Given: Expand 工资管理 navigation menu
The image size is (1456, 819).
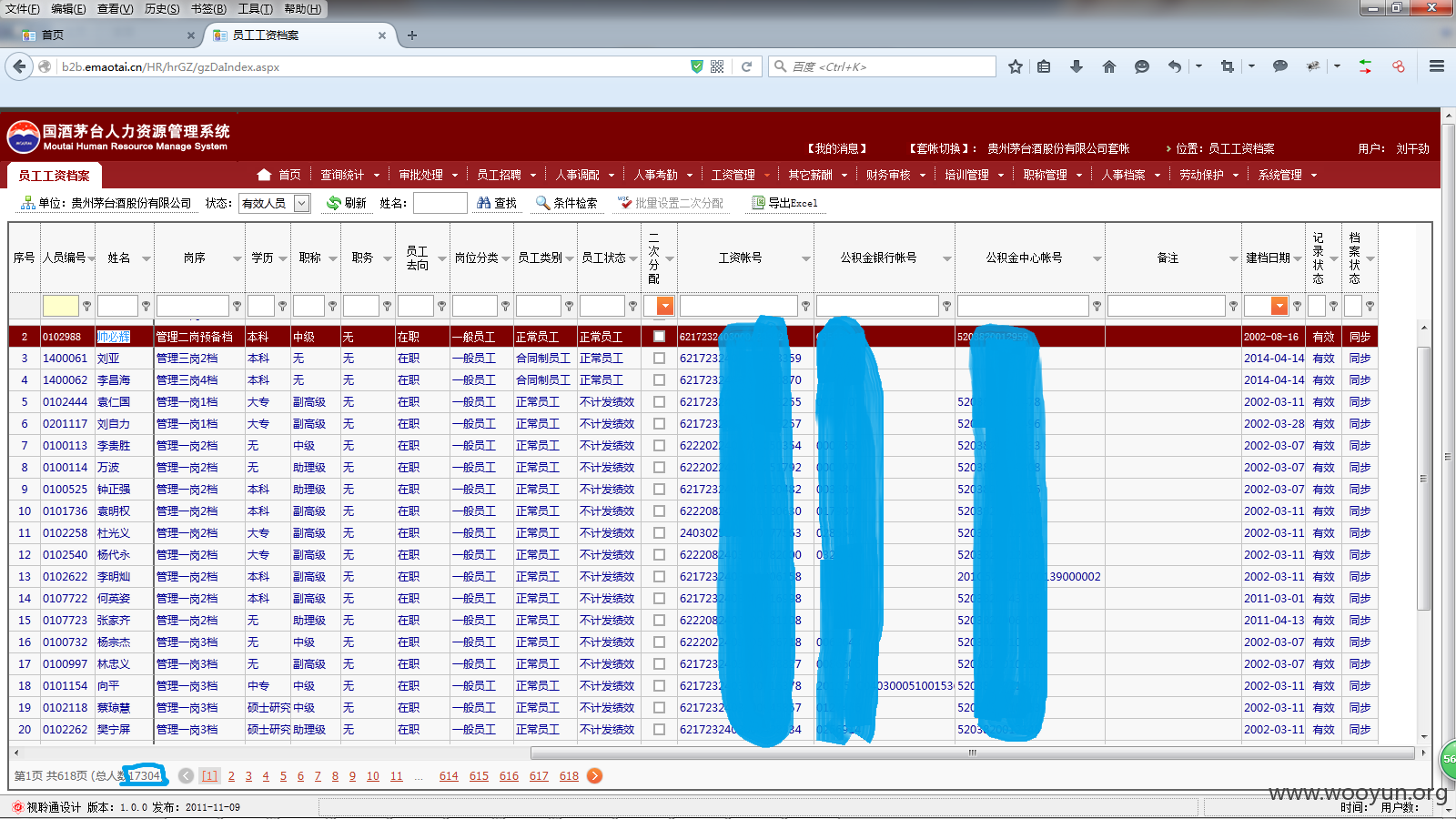Looking at the screenshot, I should point(740,175).
